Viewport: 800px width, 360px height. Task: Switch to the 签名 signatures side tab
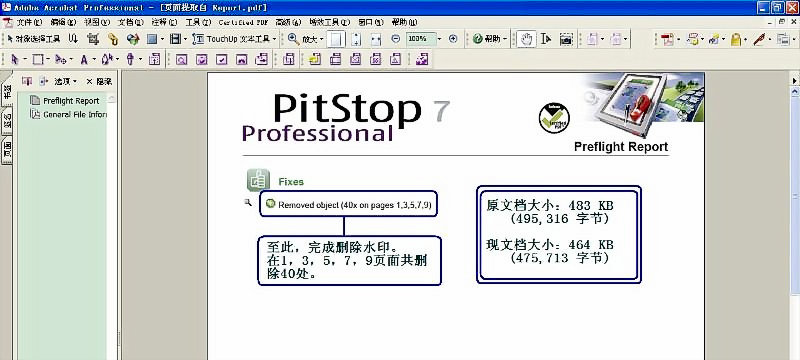coord(7,121)
